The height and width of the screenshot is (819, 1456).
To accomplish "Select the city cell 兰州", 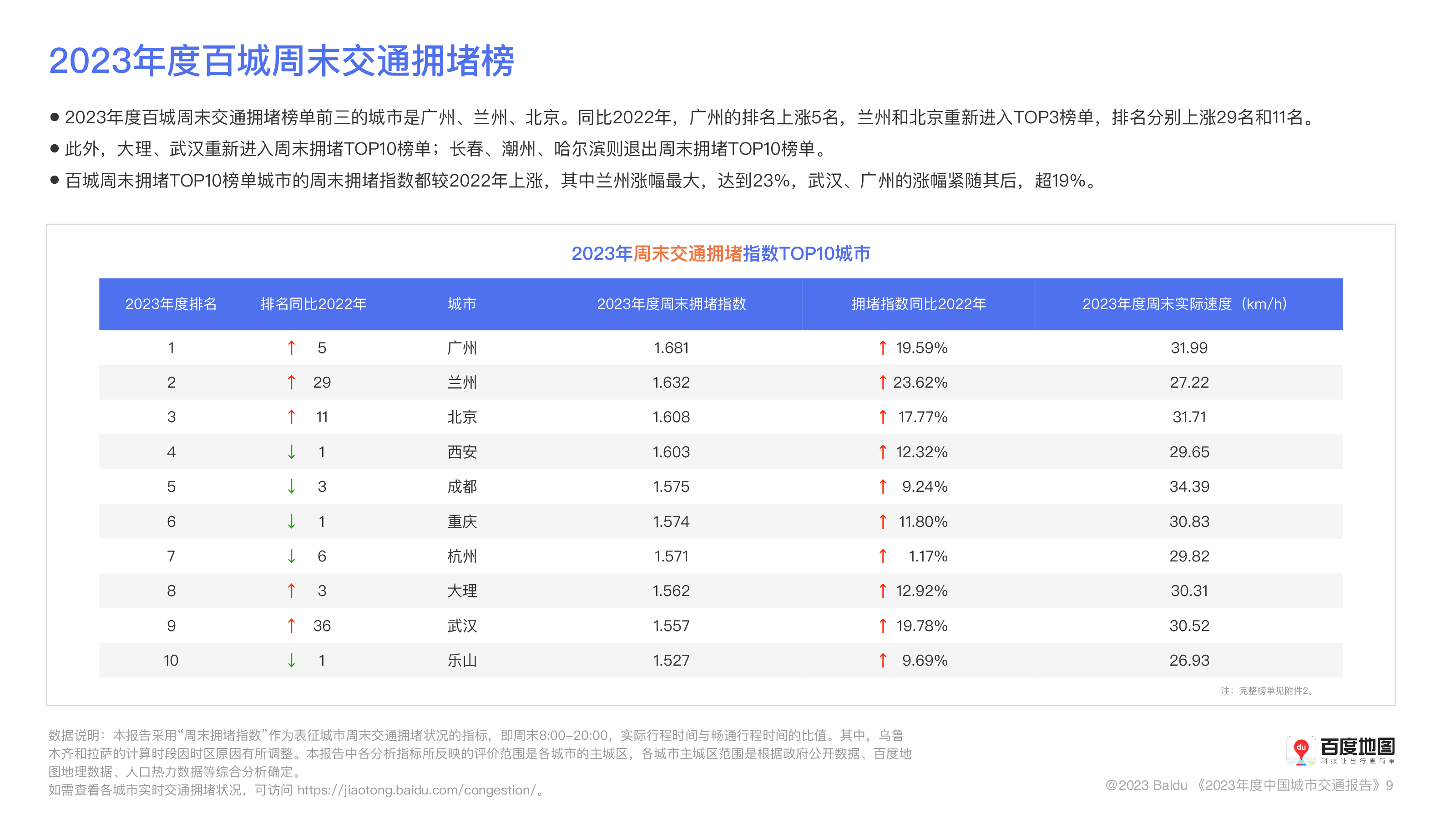I will (x=462, y=382).
